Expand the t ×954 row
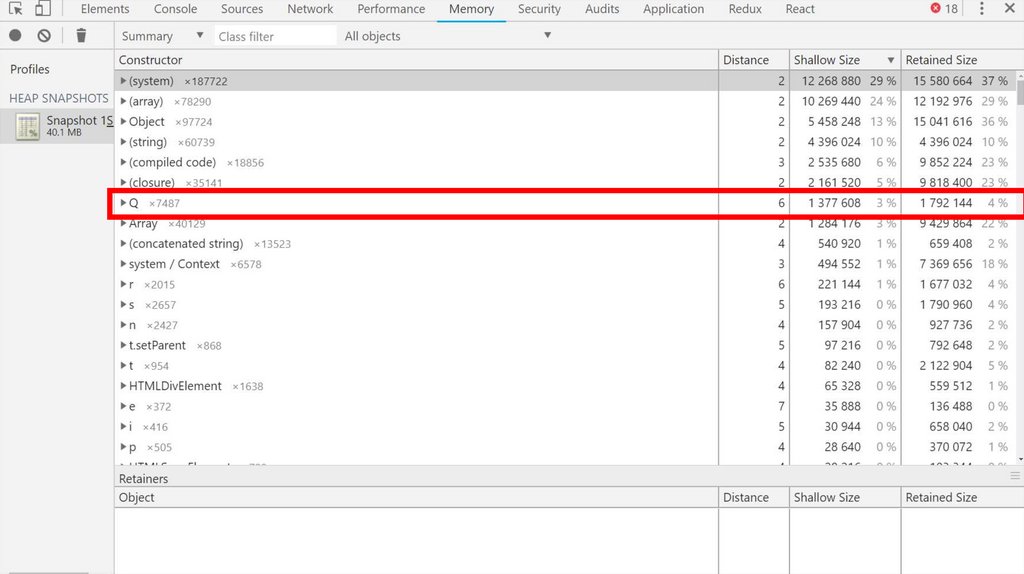This screenshot has height=574, width=1024. (123, 366)
